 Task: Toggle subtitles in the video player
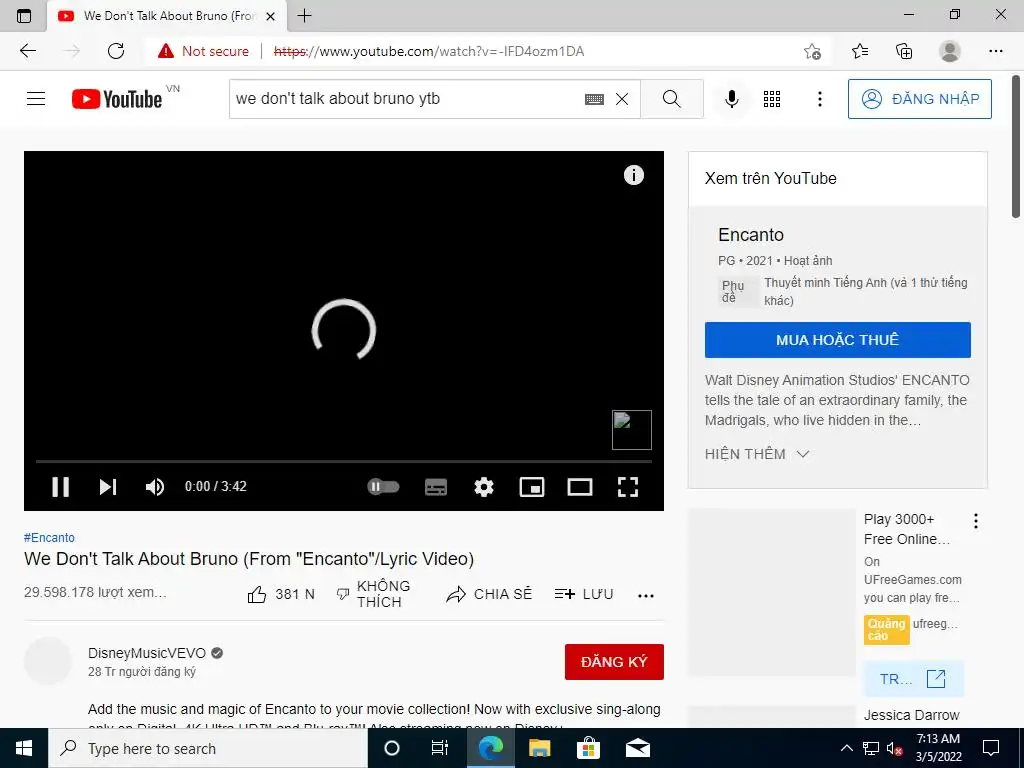pos(436,487)
